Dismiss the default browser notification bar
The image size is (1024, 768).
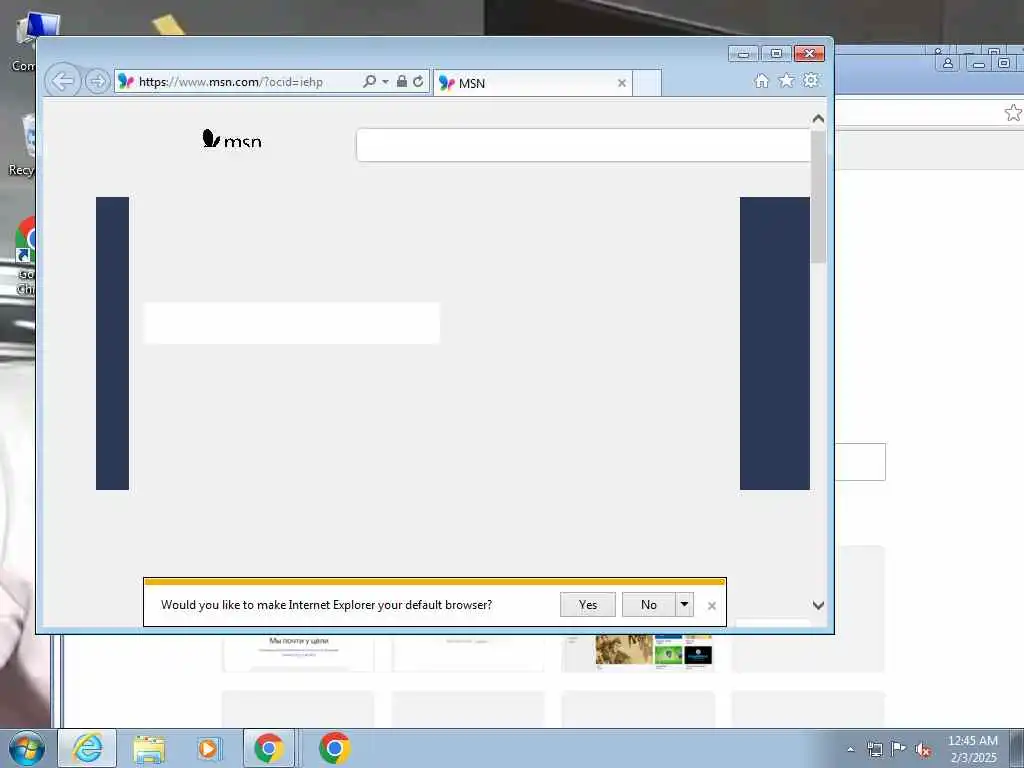pos(712,606)
